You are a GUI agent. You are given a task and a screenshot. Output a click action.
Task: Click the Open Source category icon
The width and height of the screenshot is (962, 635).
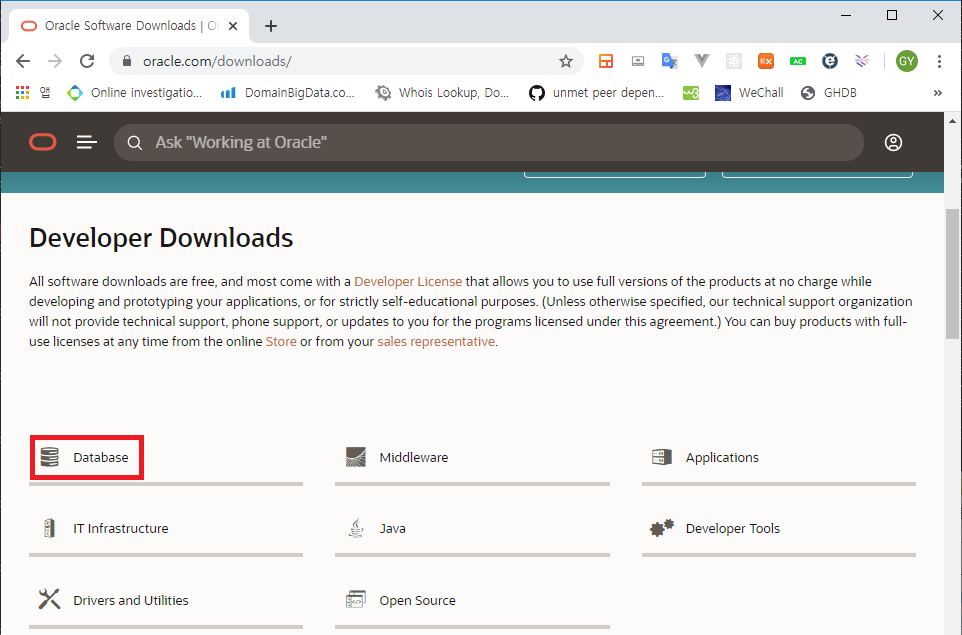tap(356, 599)
